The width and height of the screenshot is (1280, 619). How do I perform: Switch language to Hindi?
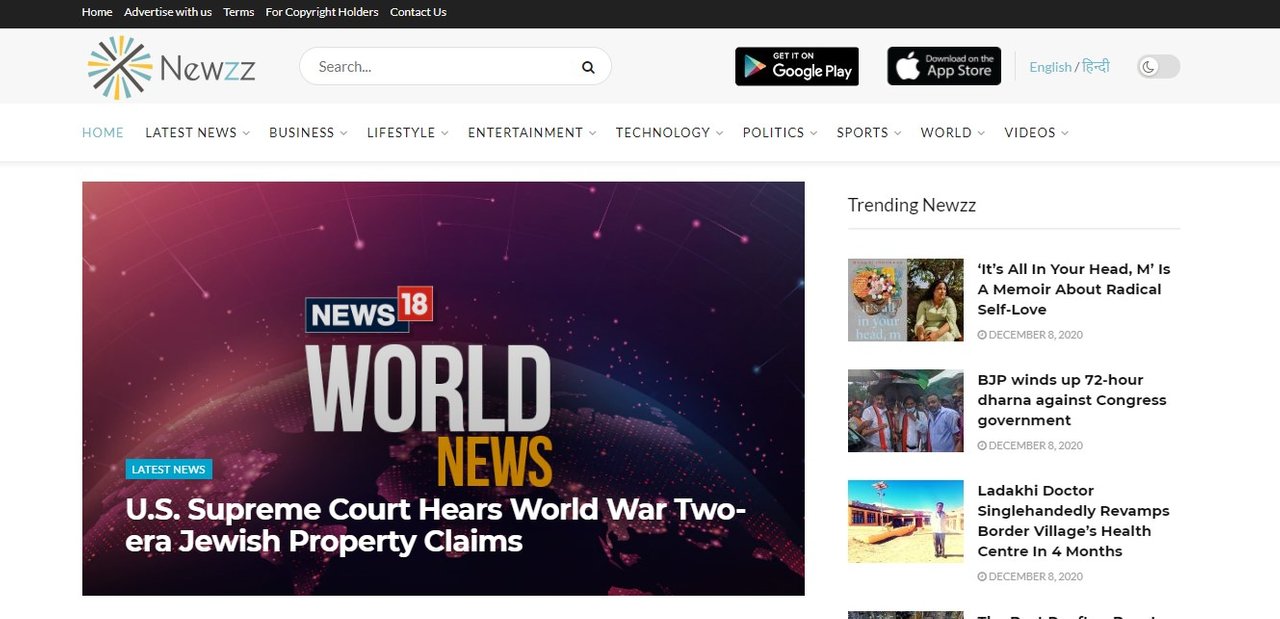[x=1095, y=67]
